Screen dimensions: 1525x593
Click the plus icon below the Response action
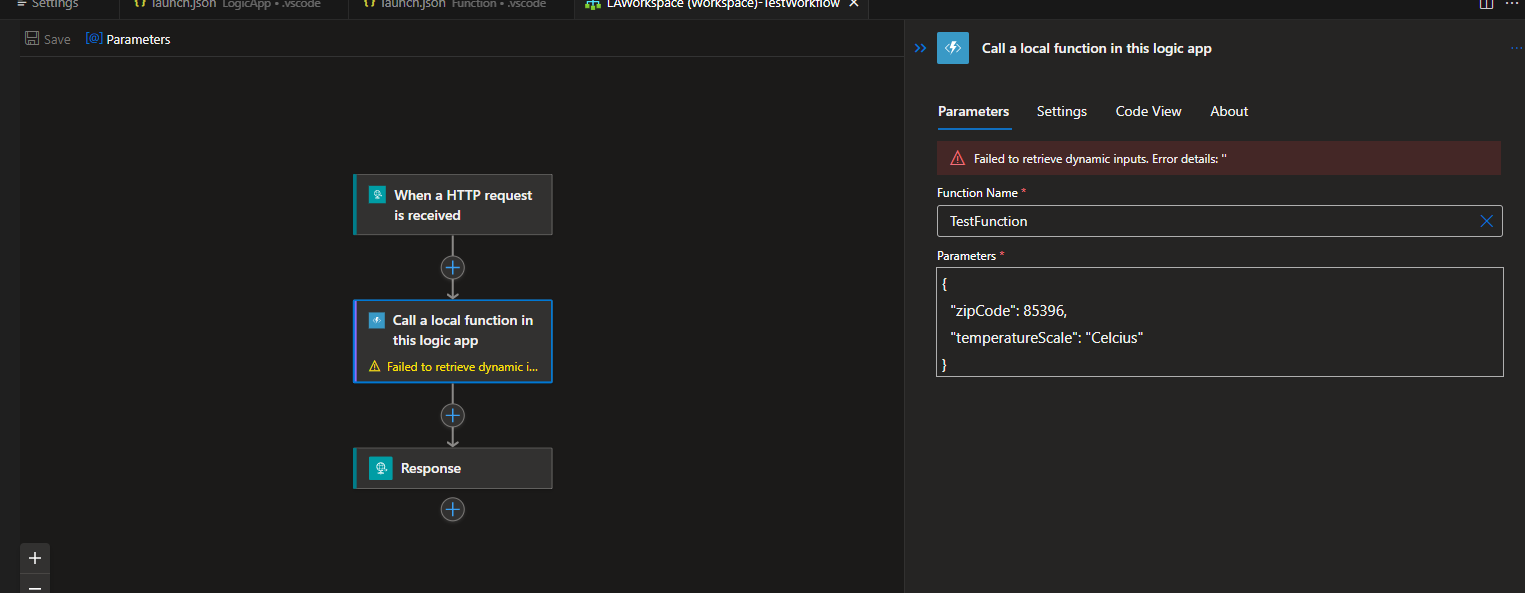coord(452,509)
